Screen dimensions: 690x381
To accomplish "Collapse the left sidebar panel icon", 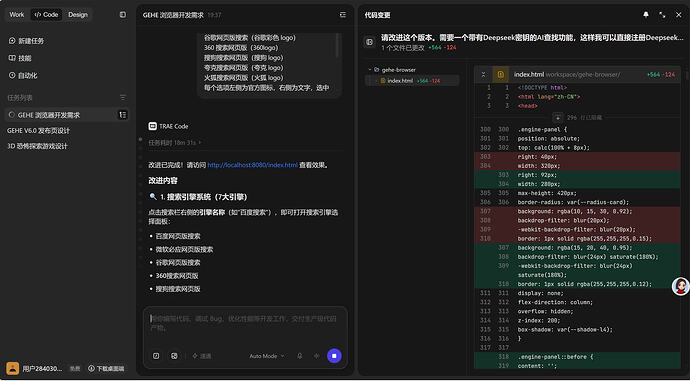I will click(x=123, y=15).
